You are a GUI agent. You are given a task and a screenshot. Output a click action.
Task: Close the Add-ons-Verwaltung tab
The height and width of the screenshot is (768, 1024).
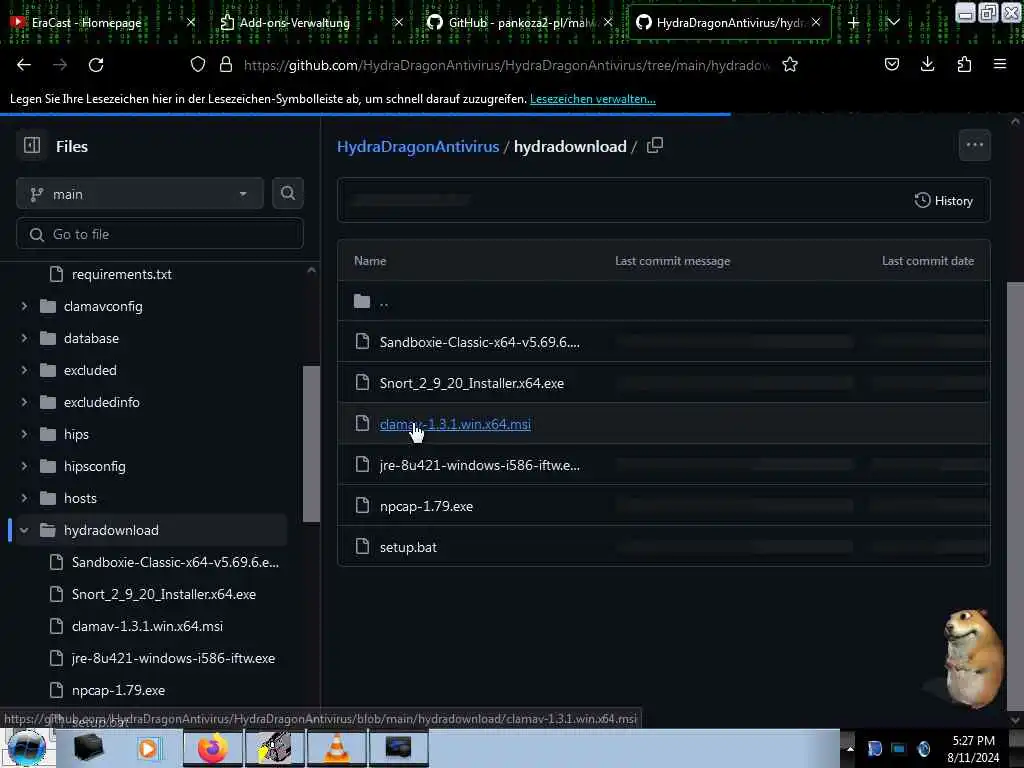(398, 22)
